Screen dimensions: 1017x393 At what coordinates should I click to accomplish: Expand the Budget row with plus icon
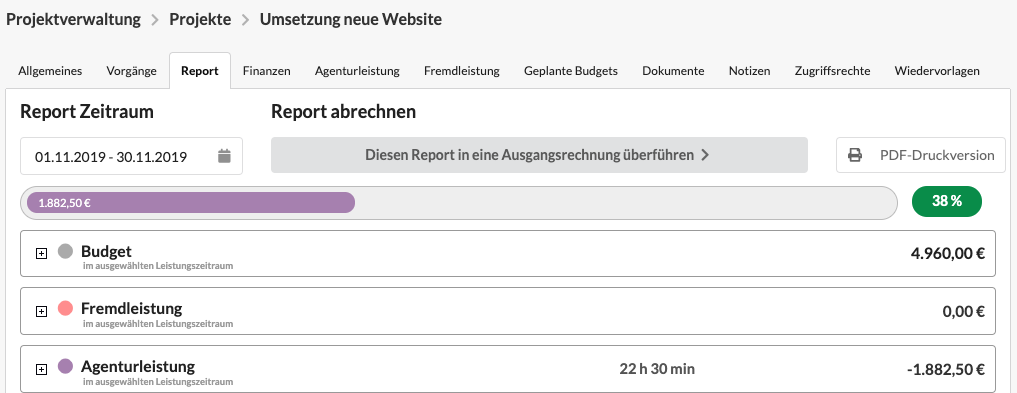(x=42, y=254)
